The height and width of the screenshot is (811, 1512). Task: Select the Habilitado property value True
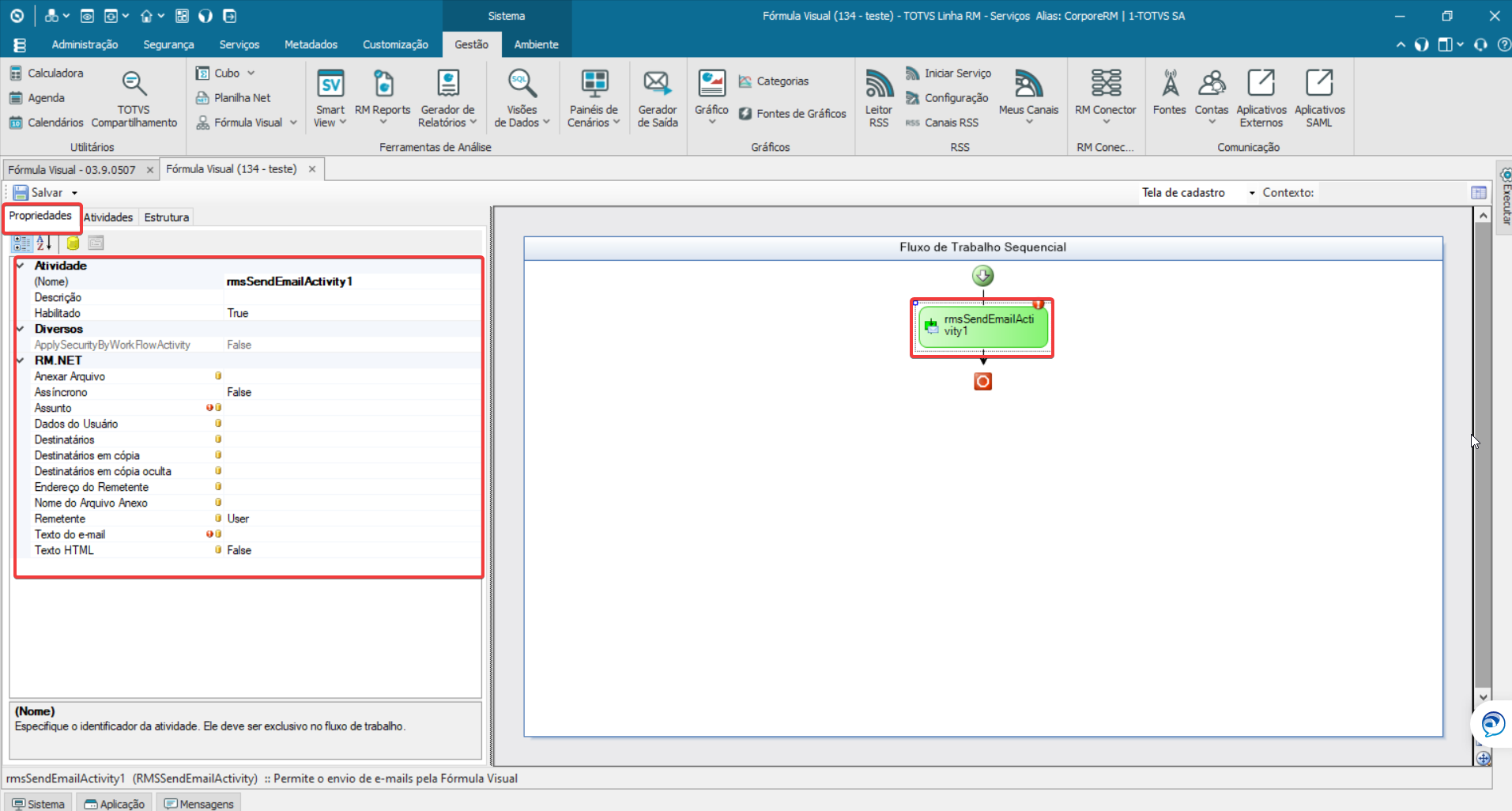[353, 313]
